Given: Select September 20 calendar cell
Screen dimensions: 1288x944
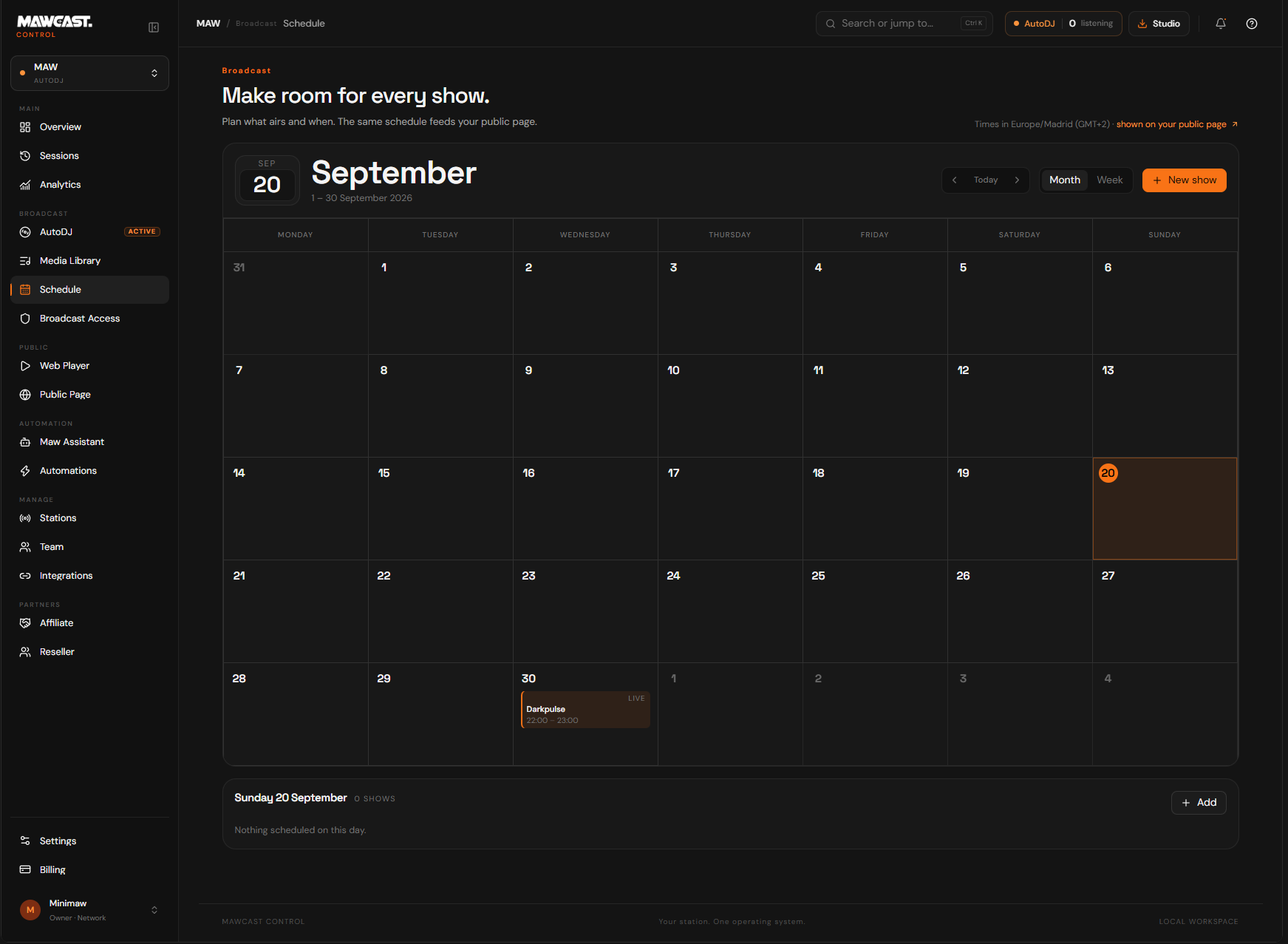Looking at the screenshot, I should [x=1165, y=509].
